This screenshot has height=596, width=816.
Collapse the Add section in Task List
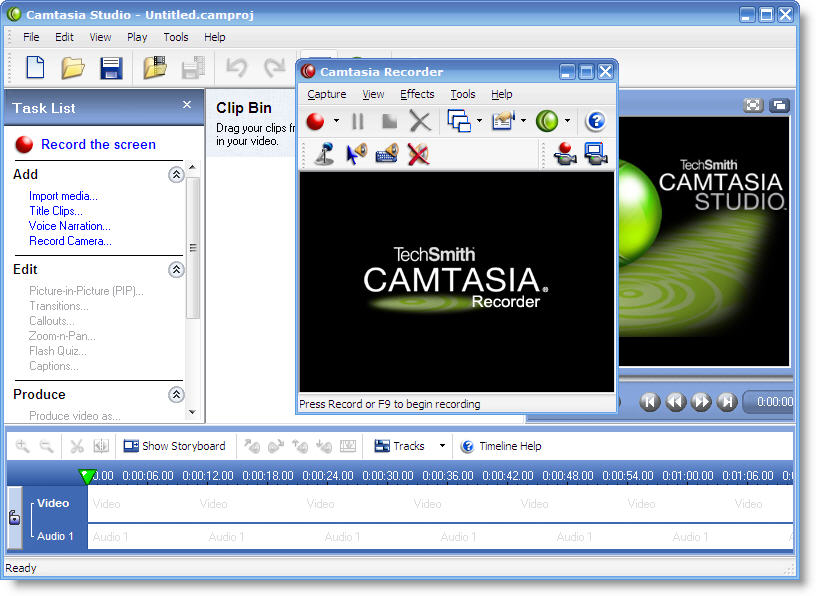(x=176, y=175)
